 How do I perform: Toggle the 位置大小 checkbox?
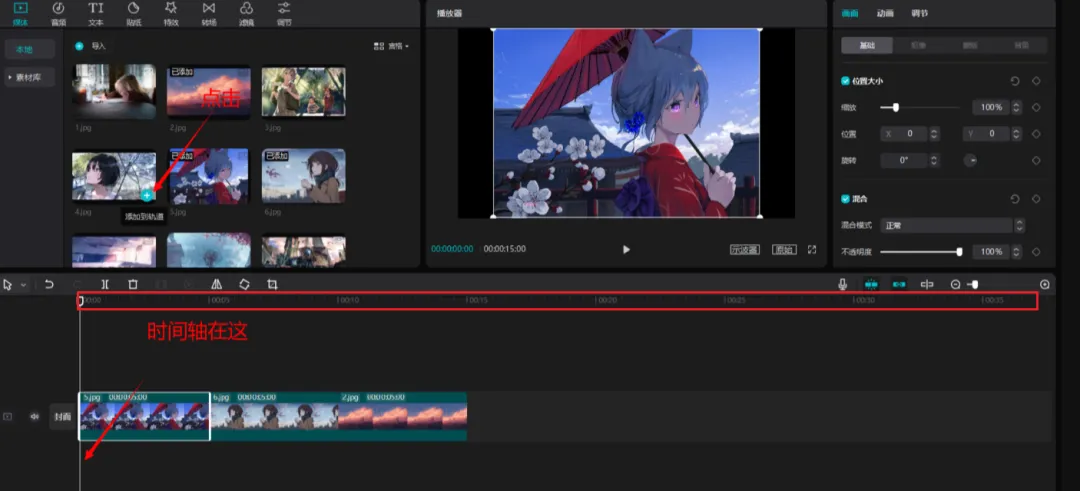click(x=845, y=81)
